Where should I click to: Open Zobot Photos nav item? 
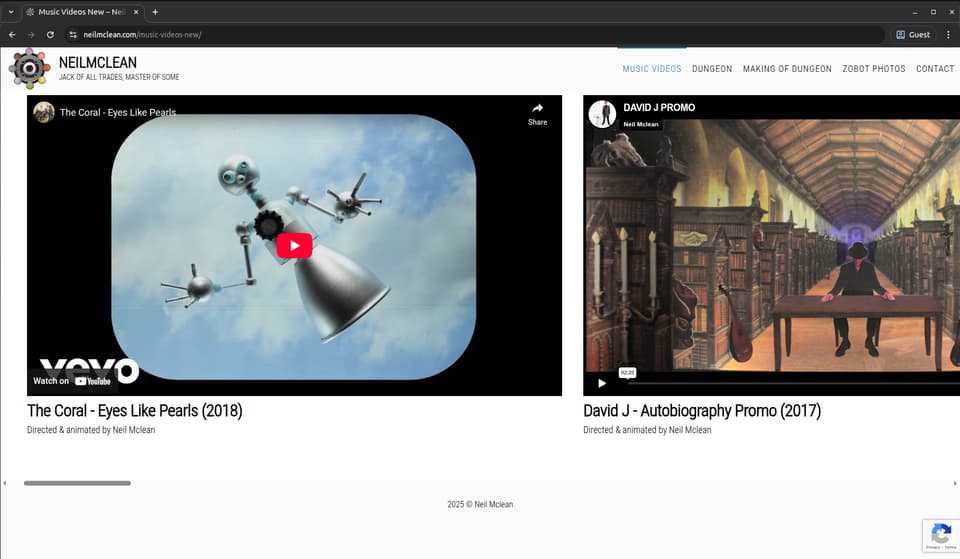click(874, 69)
